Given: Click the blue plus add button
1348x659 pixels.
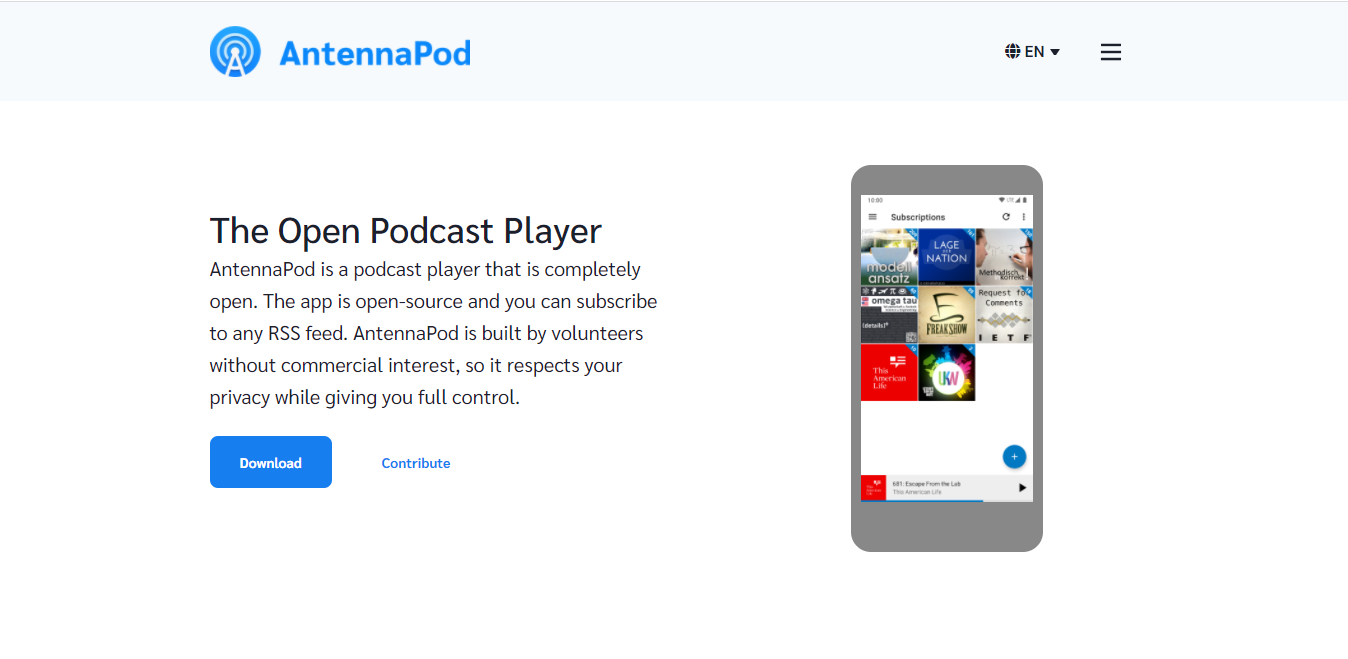Looking at the screenshot, I should (1014, 456).
